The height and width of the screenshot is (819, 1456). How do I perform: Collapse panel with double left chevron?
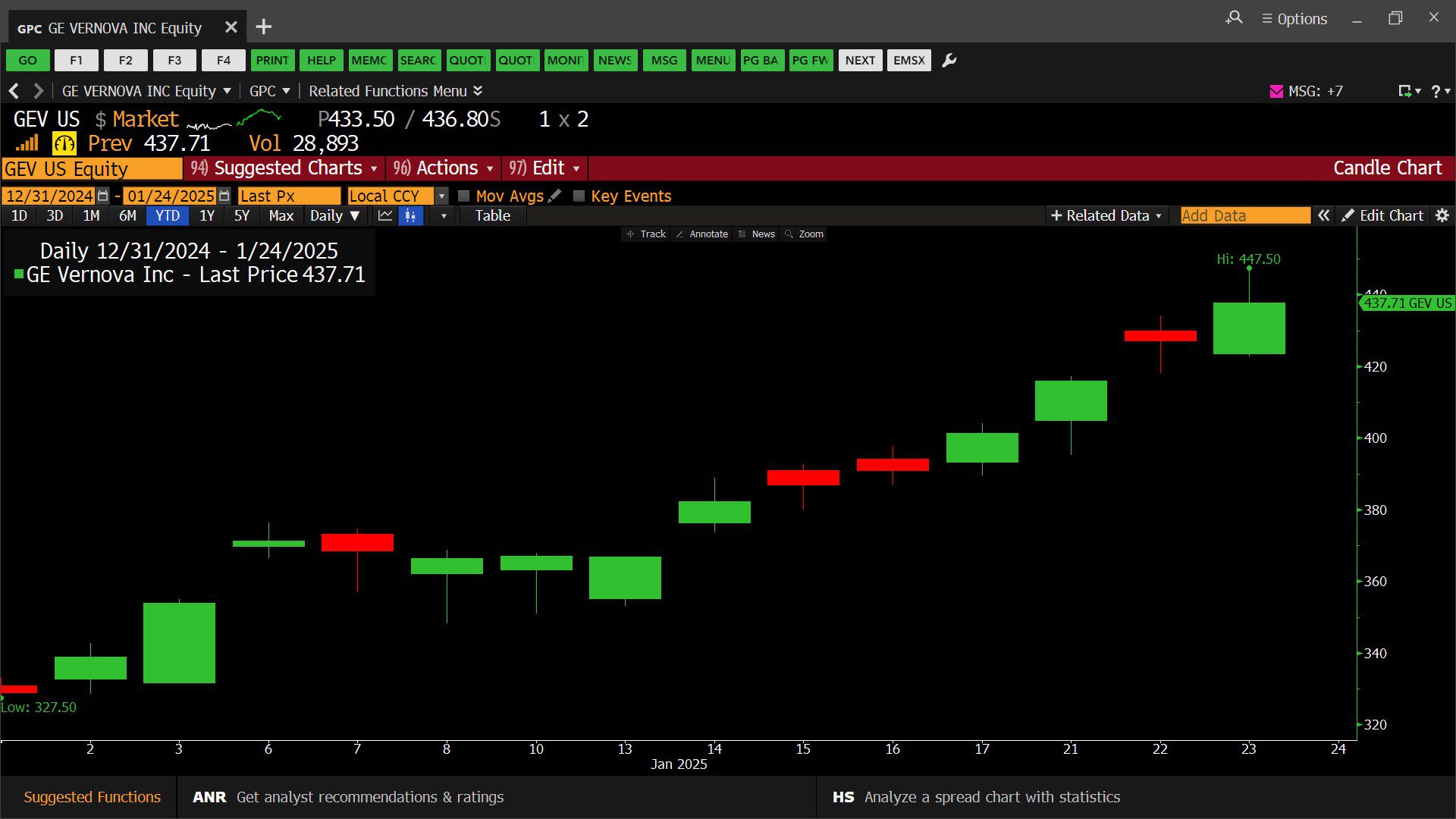[1323, 216]
